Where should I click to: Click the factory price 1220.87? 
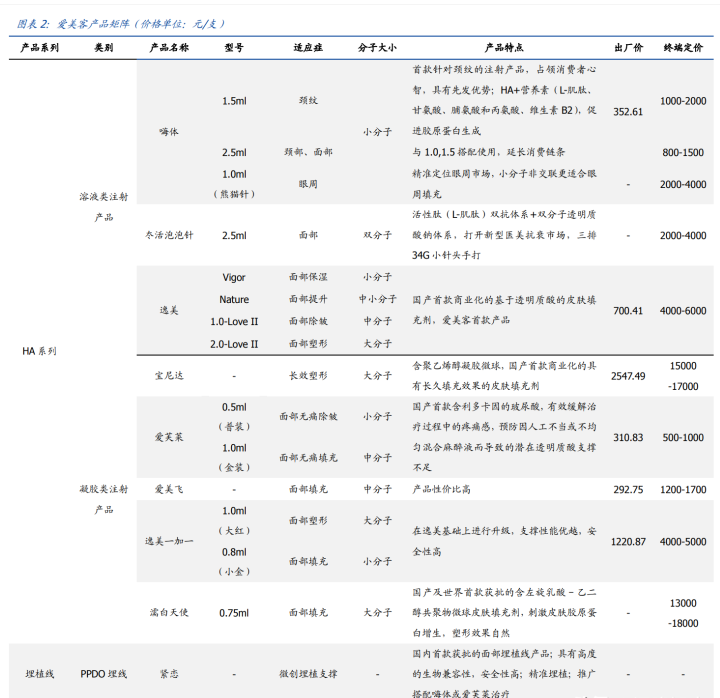point(628,542)
